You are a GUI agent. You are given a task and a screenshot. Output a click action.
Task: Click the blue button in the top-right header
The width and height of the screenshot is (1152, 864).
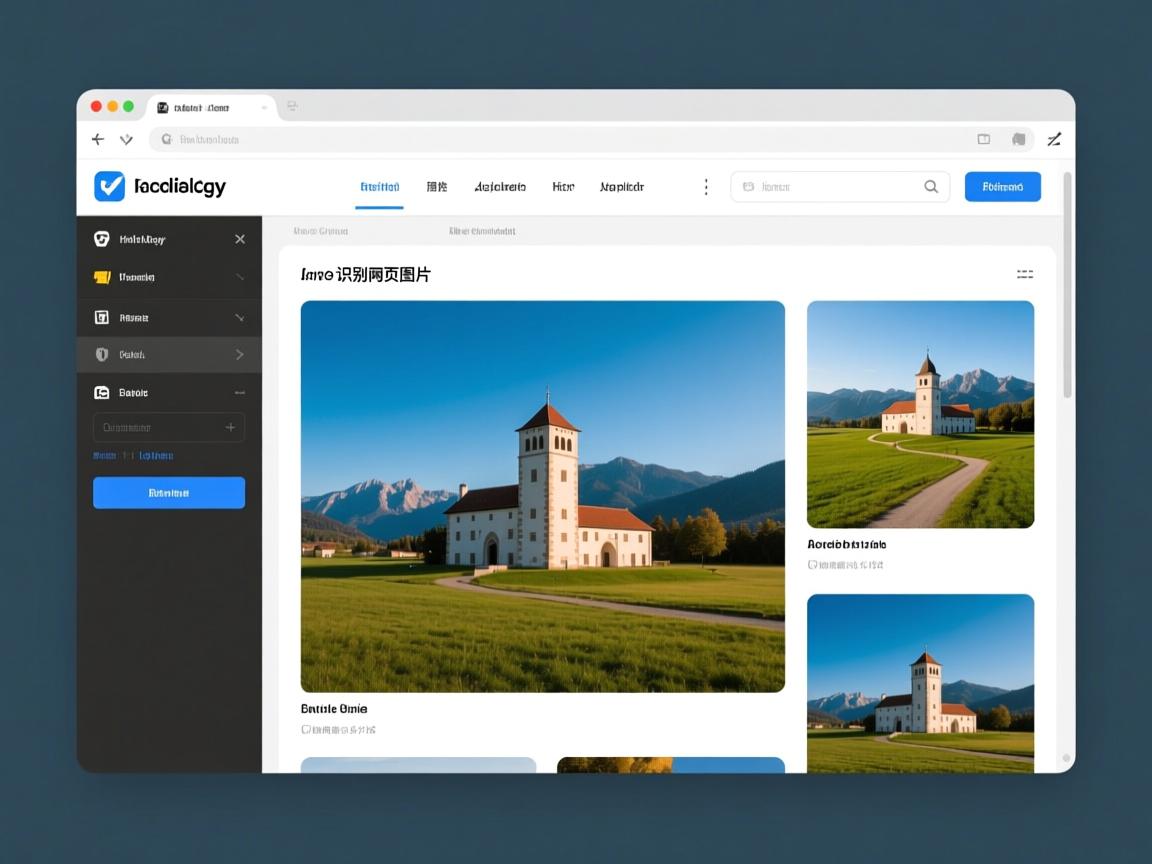pyautogui.click(x=1002, y=187)
